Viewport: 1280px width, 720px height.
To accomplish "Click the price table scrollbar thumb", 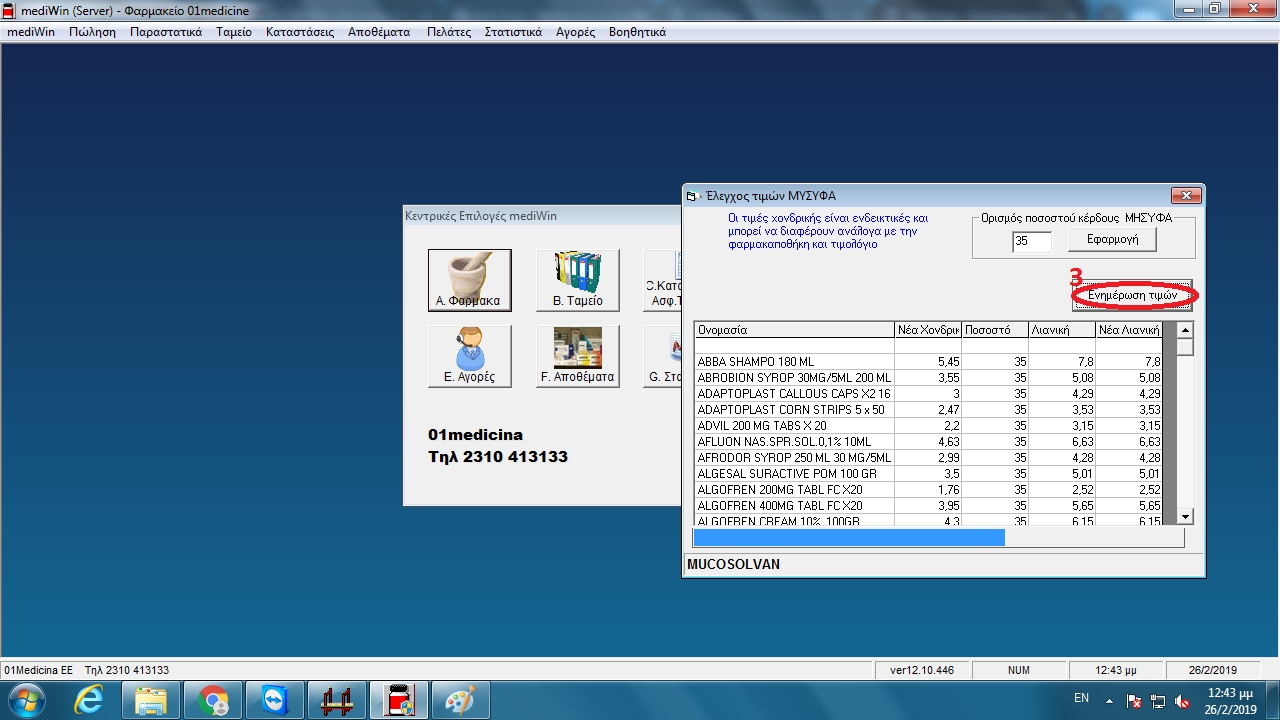I will [1185, 347].
